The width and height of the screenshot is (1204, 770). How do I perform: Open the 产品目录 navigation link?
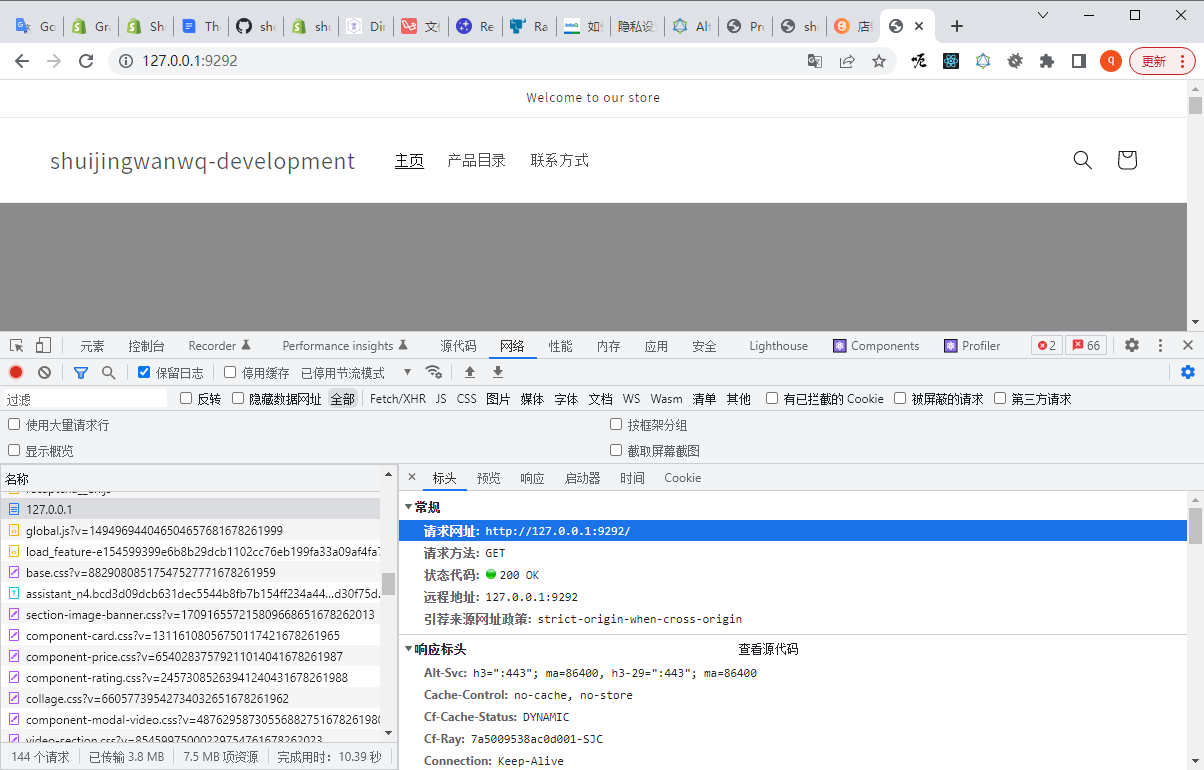(x=476, y=160)
